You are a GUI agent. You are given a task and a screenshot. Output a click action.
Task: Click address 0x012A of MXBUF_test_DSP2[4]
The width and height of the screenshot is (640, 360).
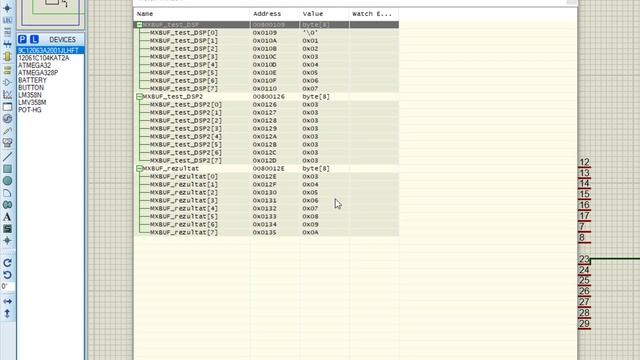pyautogui.click(x=264, y=137)
